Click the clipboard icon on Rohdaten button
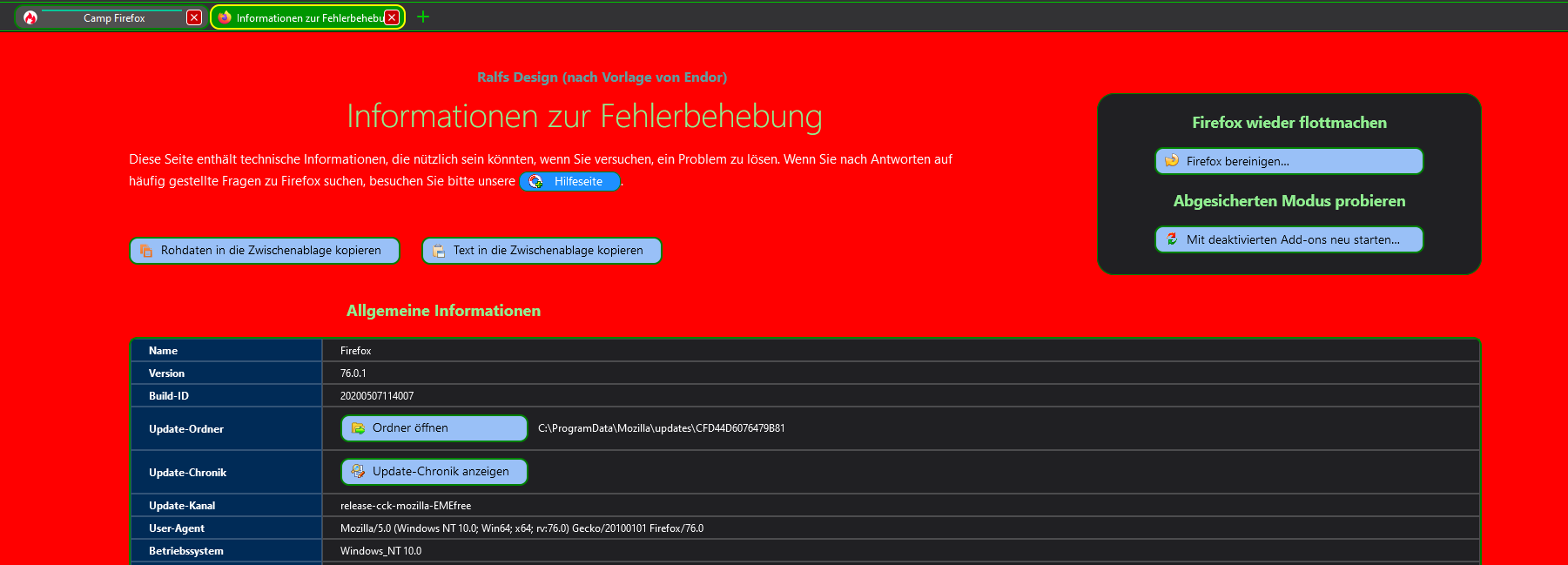 pyautogui.click(x=146, y=251)
